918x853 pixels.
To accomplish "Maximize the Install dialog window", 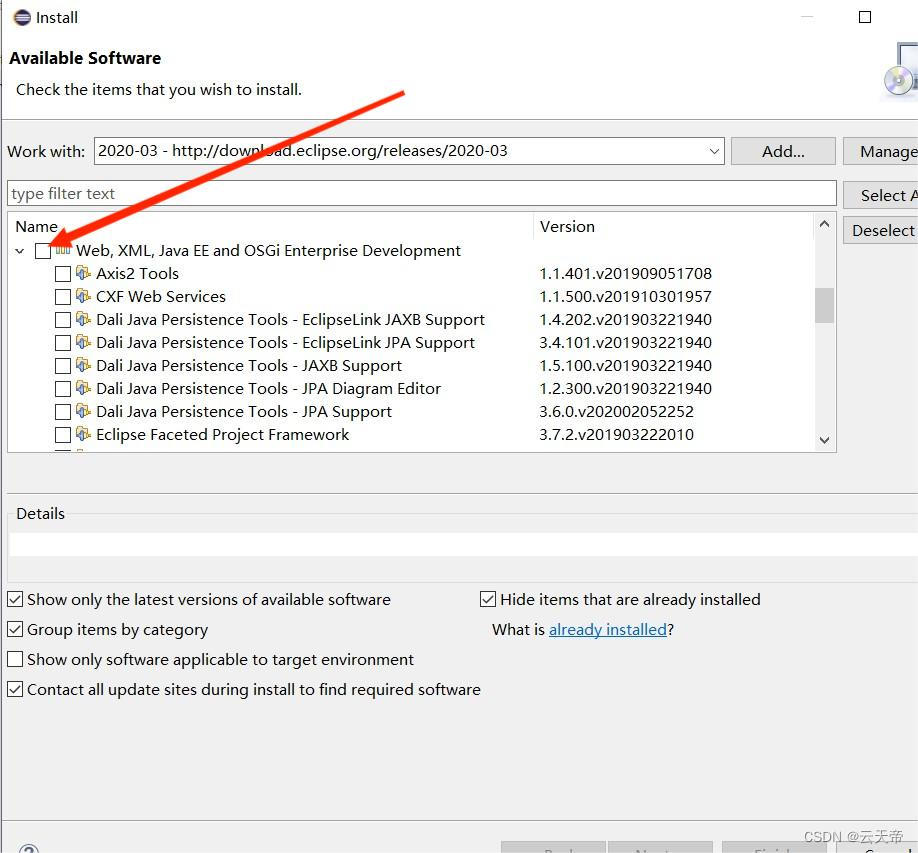I will [865, 17].
